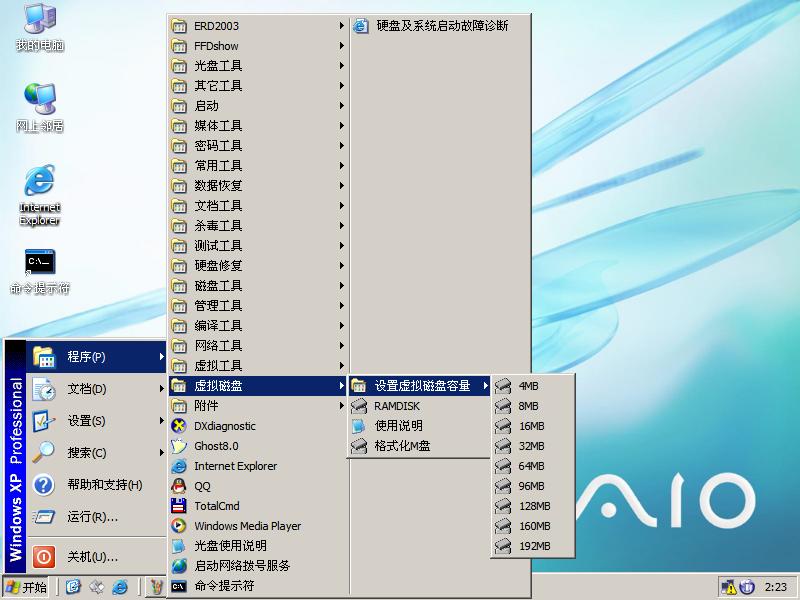Expand the FFDshow submenu arrow
The width and height of the screenshot is (800, 600).
coord(341,45)
